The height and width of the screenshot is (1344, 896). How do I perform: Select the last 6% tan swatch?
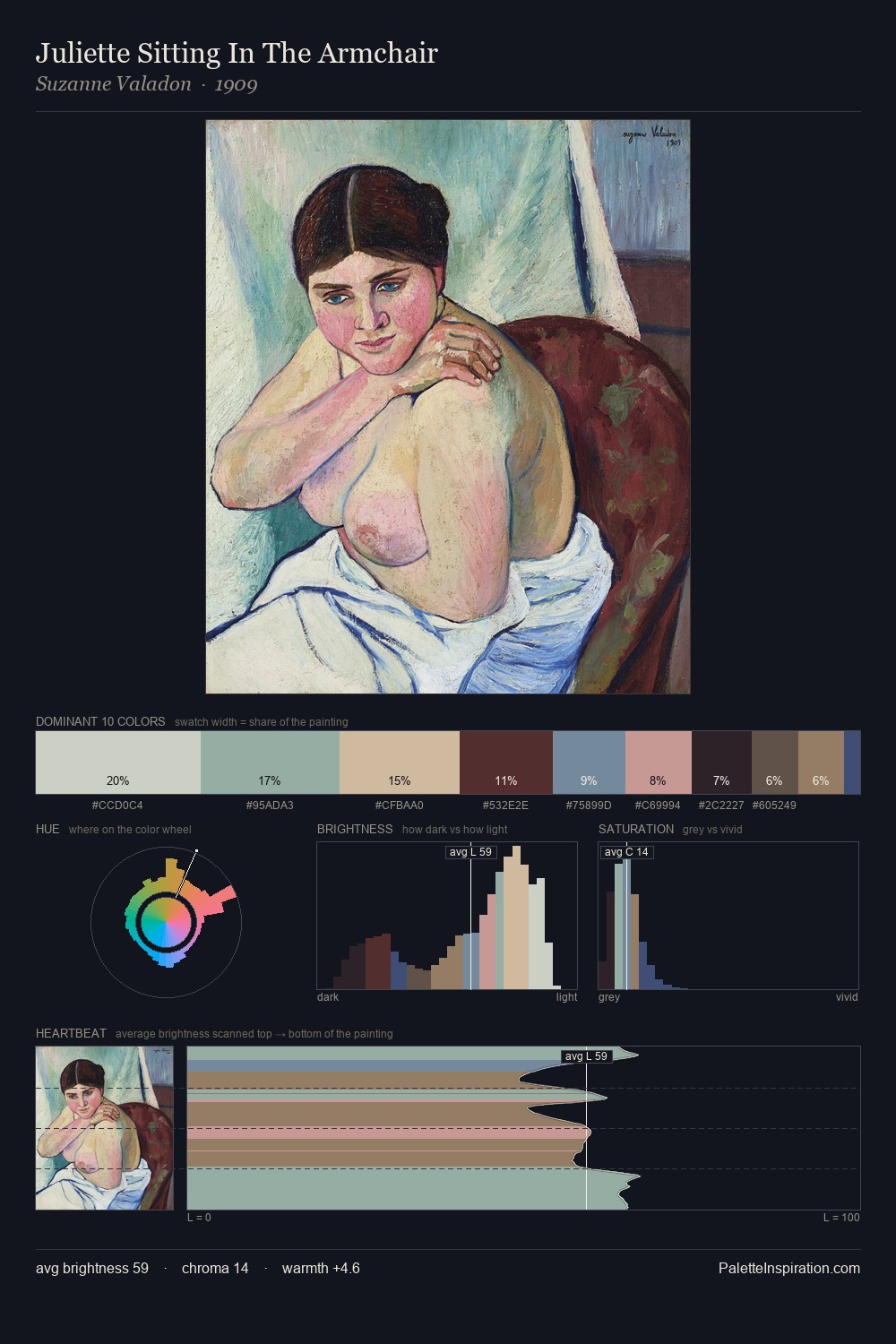click(x=821, y=762)
